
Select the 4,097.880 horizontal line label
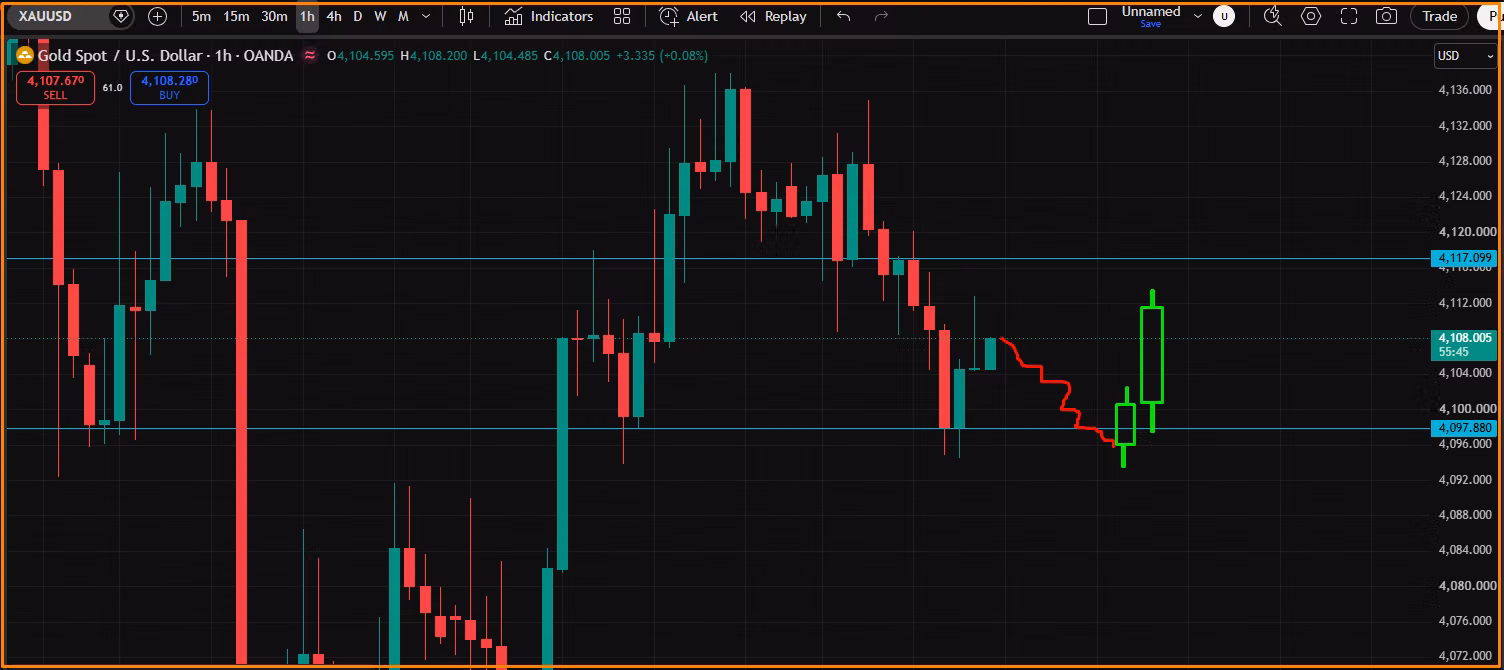1465,428
